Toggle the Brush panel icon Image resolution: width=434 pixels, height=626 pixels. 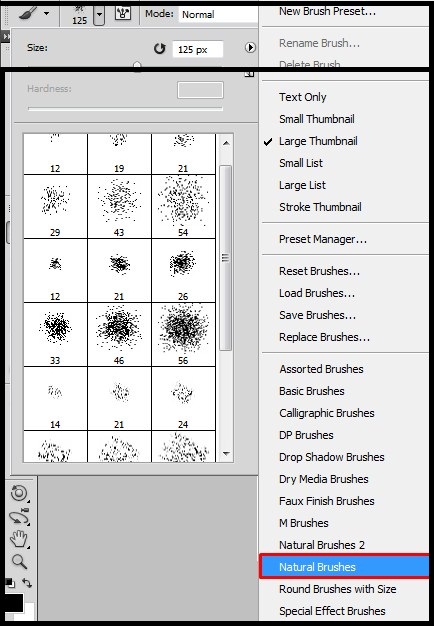[123, 14]
